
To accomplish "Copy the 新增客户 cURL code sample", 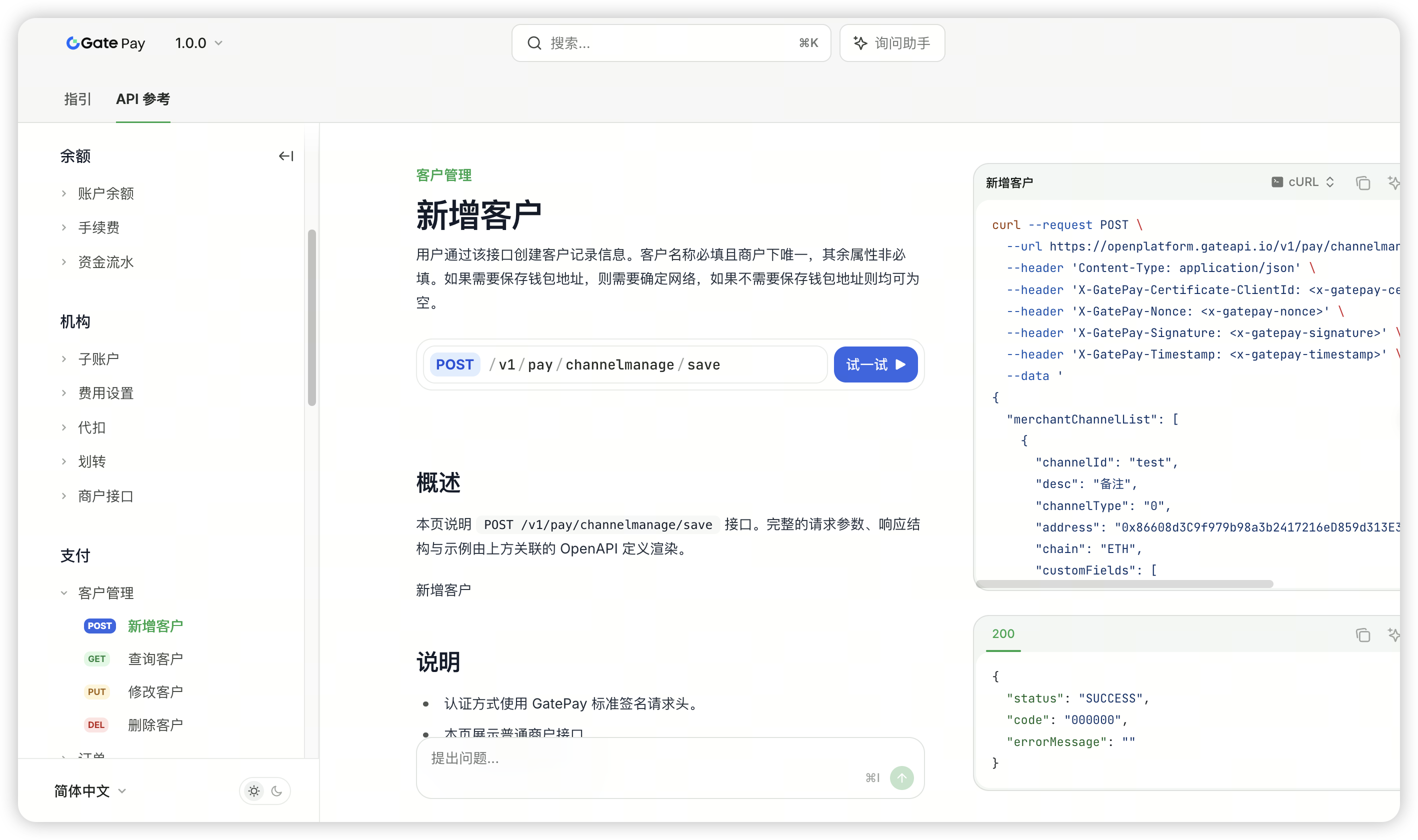I will click(x=1362, y=183).
